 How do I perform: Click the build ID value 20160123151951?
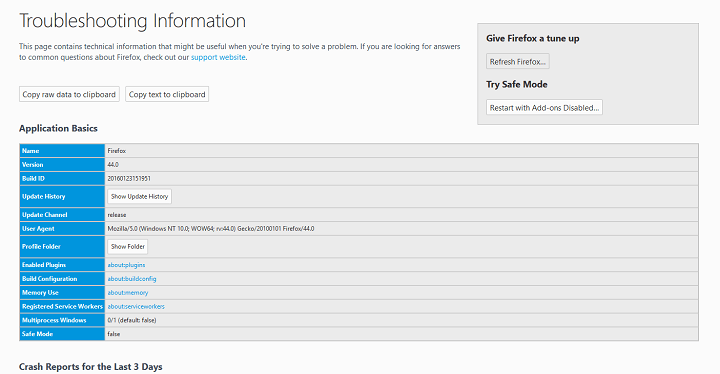pyautogui.click(x=129, y=178)
